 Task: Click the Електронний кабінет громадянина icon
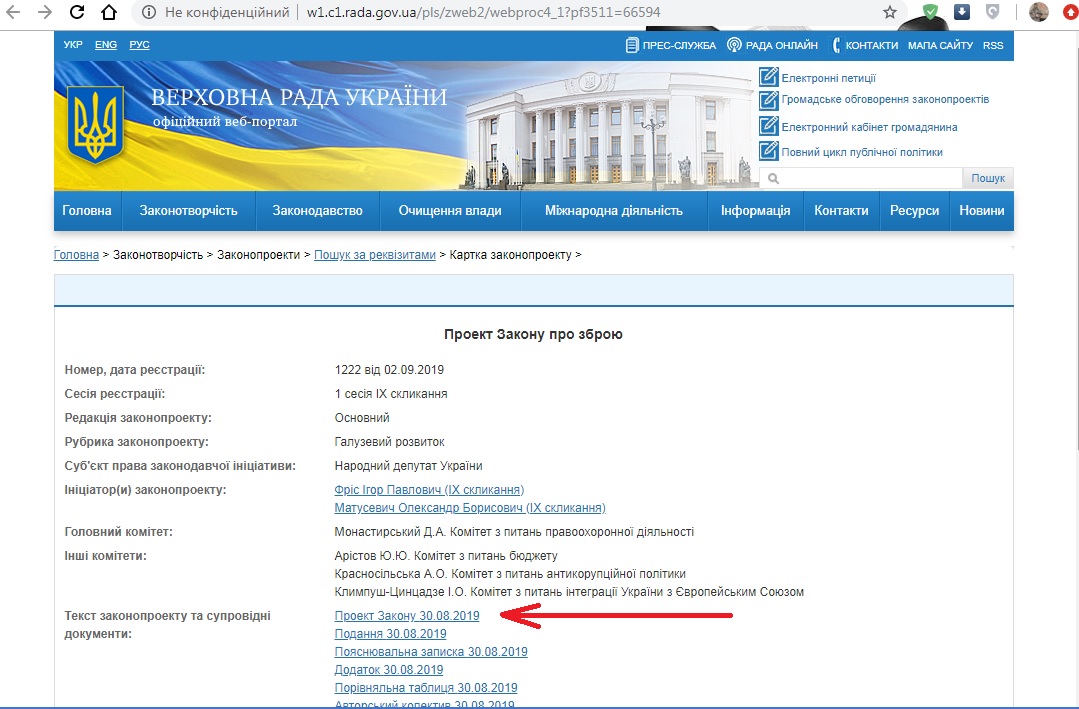[769, 126]
